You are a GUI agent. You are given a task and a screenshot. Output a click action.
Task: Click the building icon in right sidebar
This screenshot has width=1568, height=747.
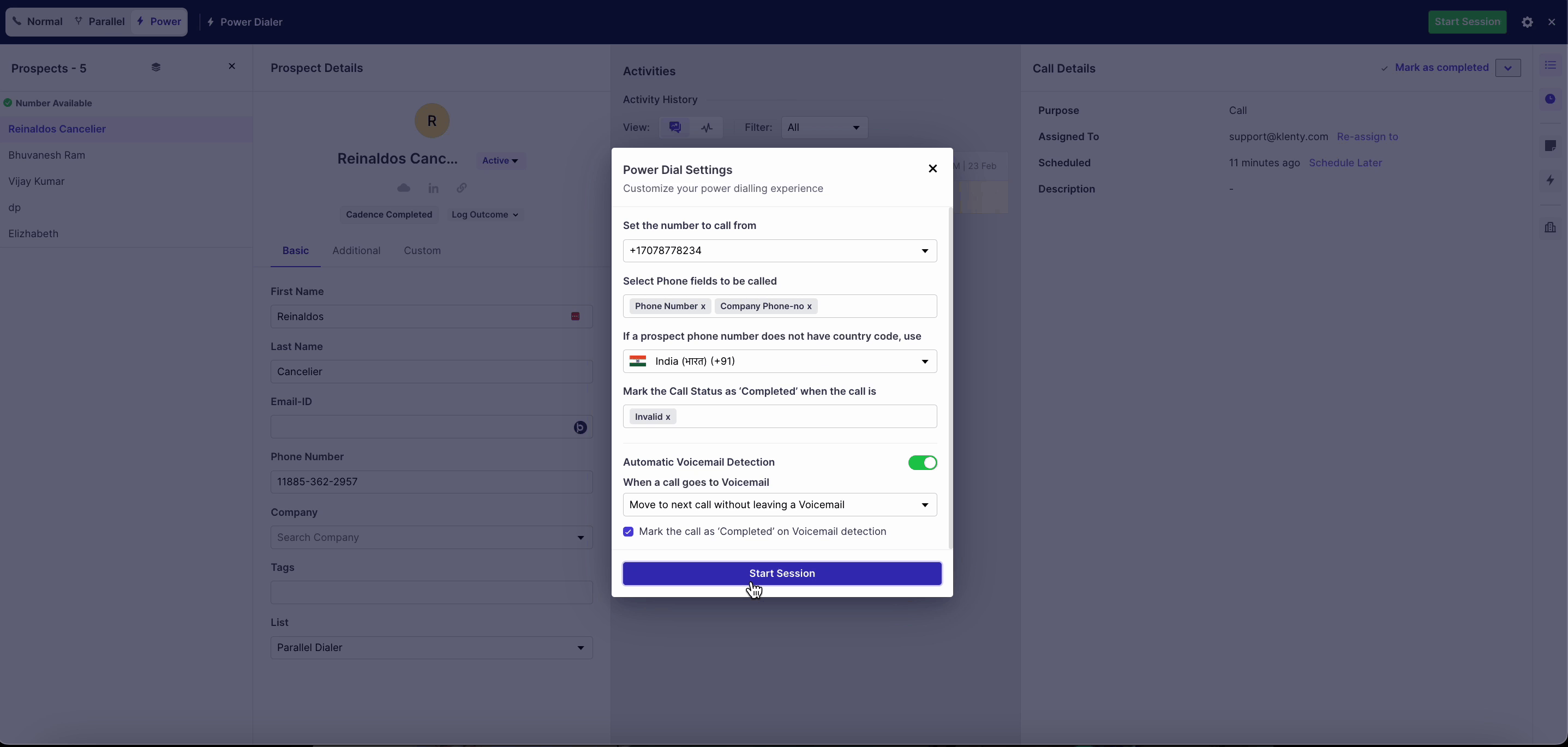(x=1550, y=227)
